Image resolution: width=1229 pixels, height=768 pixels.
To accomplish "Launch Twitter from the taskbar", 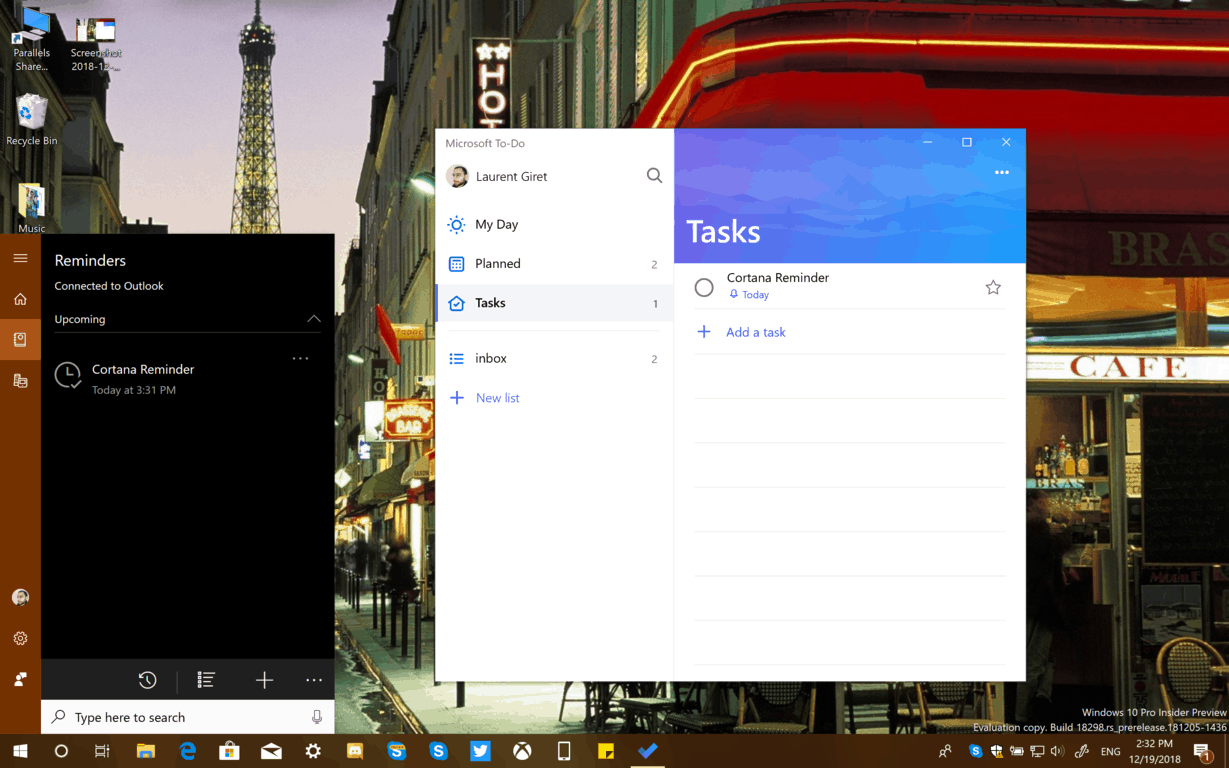I will tap(480, 751).
